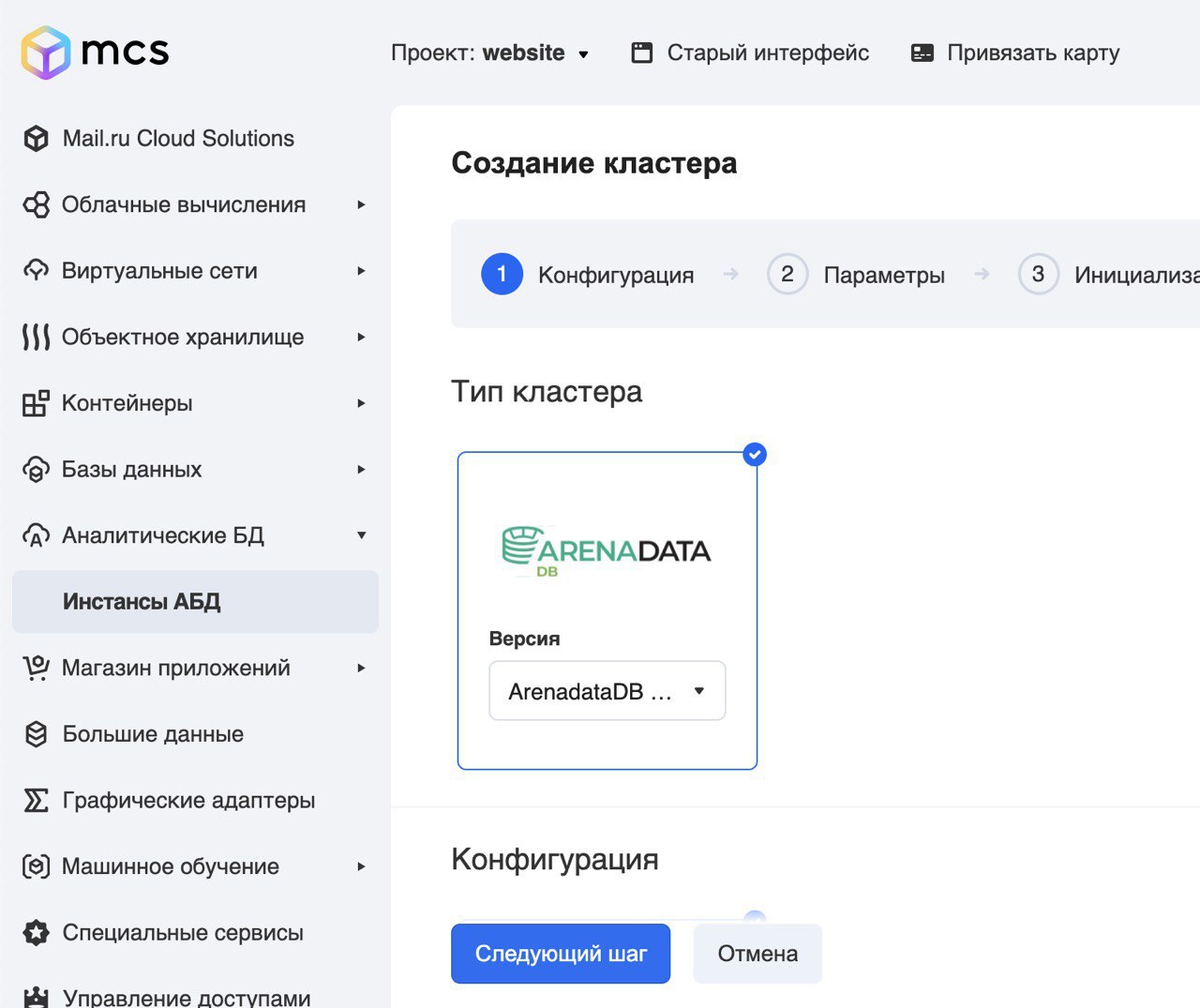This screenshot has width=1200, height=1008.
Task: Click the Следующий шаг button
Action: click(x=561, y=954)
